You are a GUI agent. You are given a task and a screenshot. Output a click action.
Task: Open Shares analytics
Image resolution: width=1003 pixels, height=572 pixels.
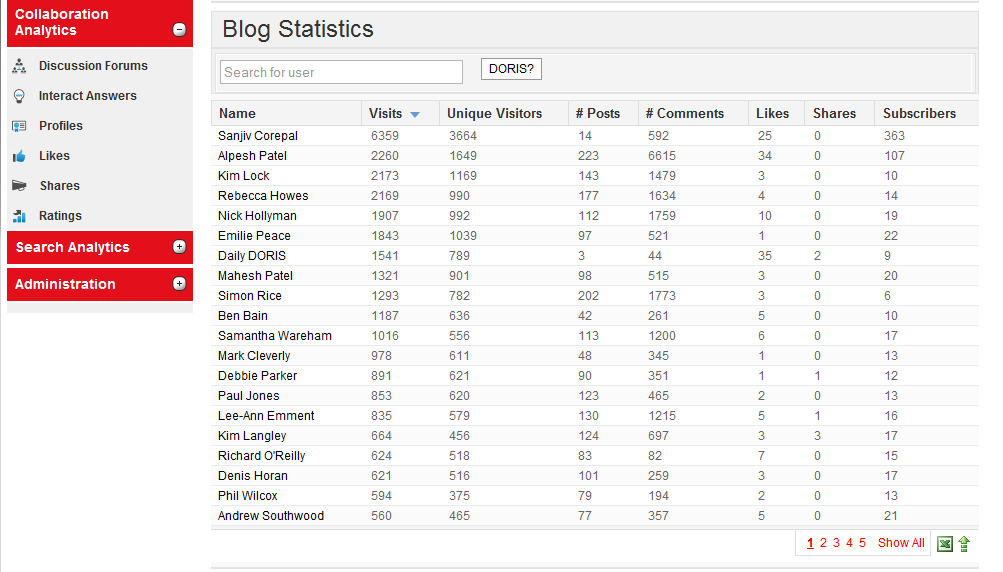tap(59, 186)
